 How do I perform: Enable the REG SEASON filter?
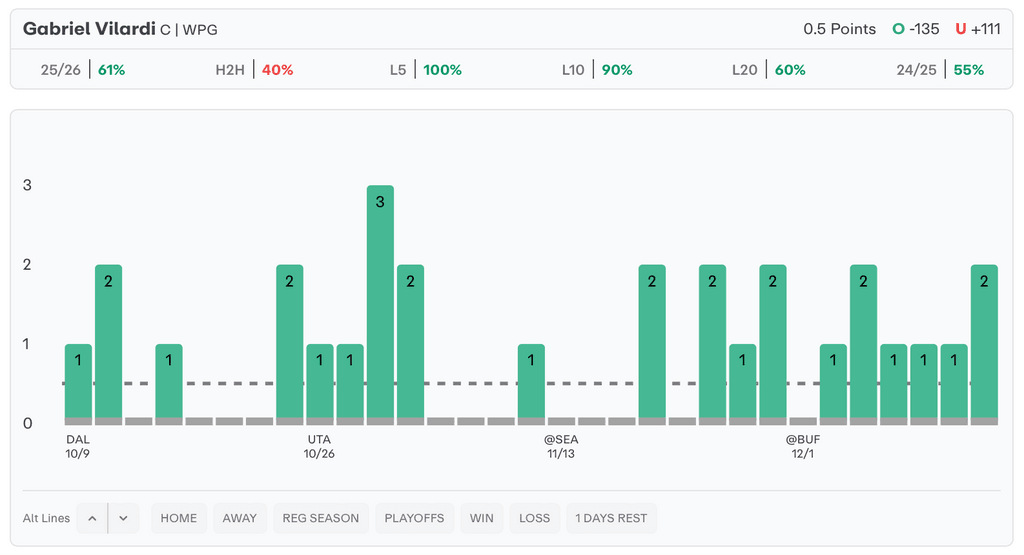tap(320, 518)
